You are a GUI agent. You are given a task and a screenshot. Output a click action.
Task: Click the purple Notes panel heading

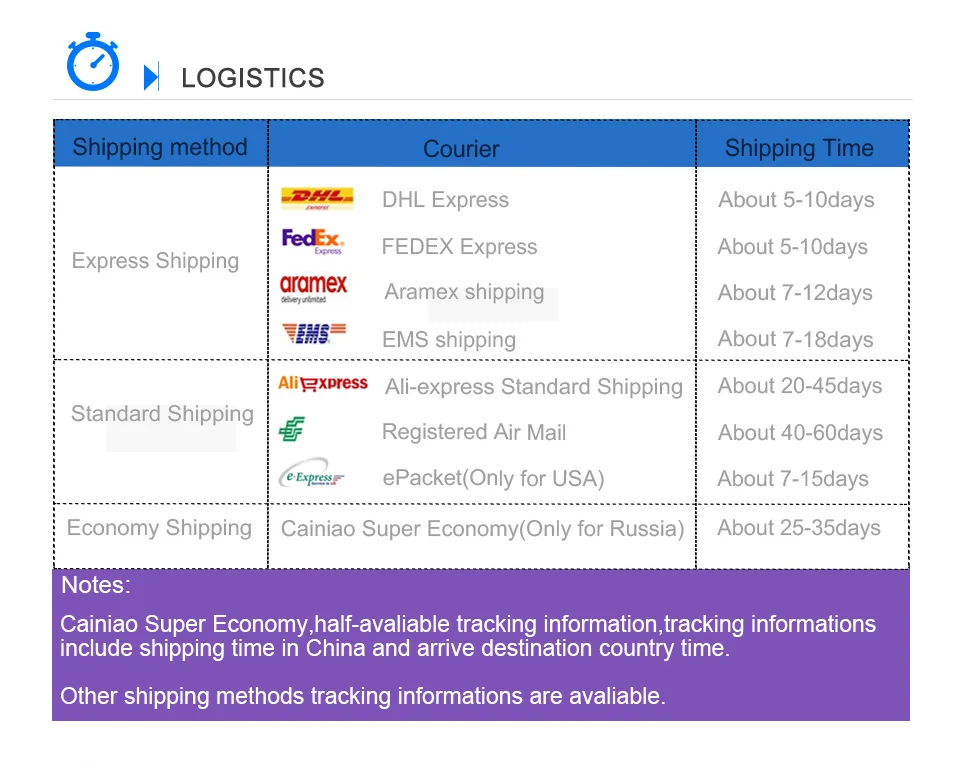click(96, 585)
